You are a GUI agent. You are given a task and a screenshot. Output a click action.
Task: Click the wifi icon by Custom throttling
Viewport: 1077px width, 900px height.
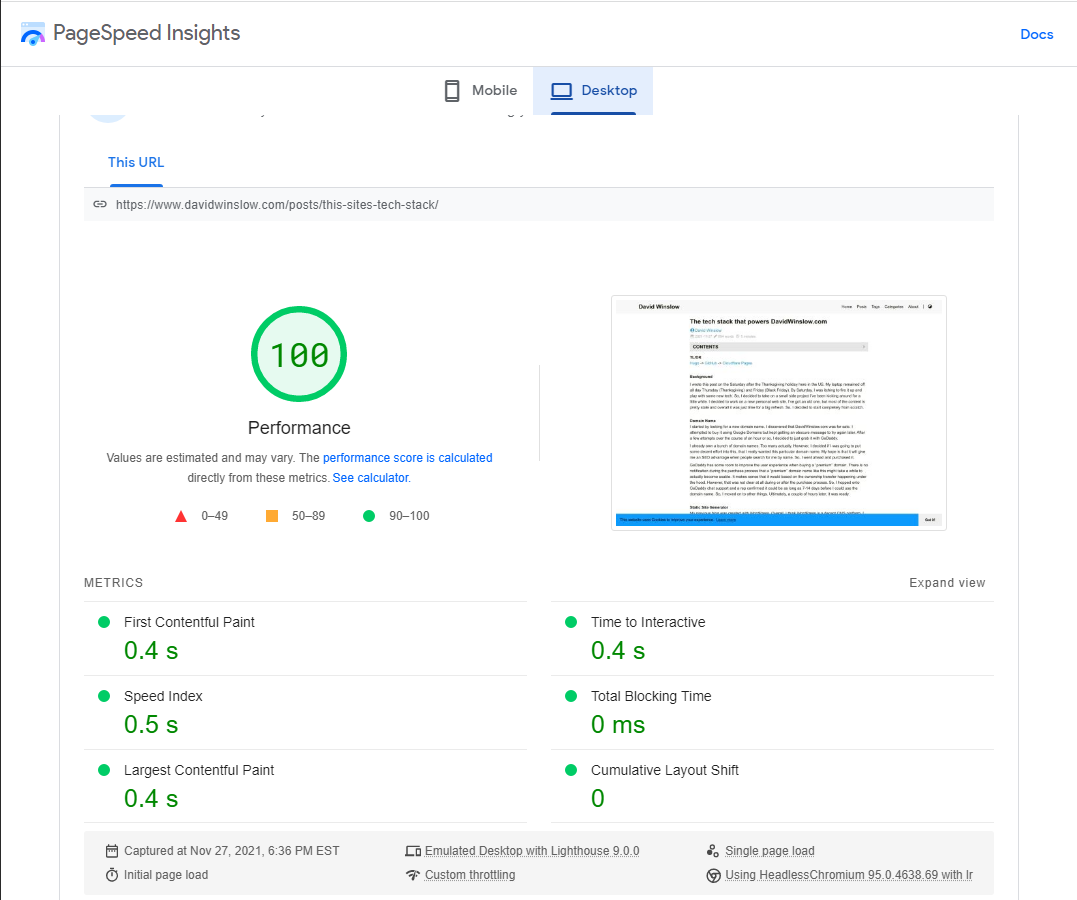coord(413,875)
